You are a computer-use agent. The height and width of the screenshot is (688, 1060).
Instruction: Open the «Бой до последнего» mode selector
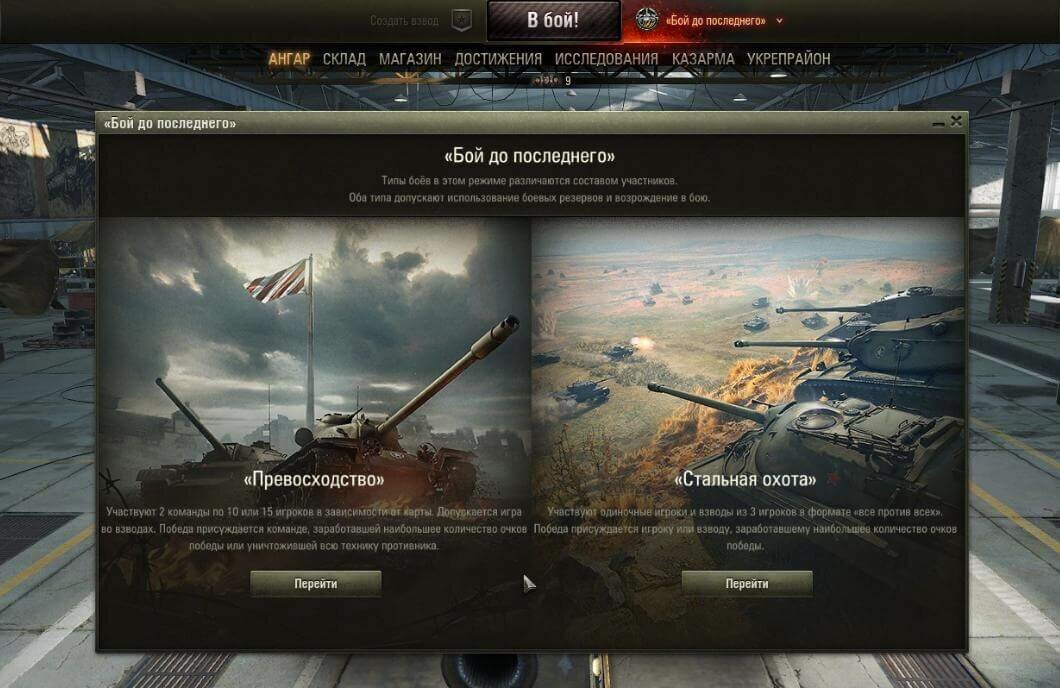(x=715, y=21)
